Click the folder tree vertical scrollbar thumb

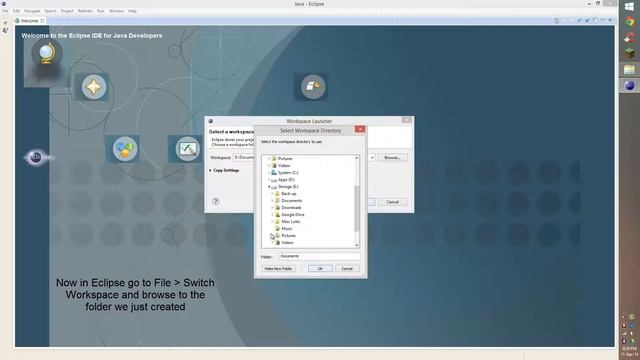(357, 208)
